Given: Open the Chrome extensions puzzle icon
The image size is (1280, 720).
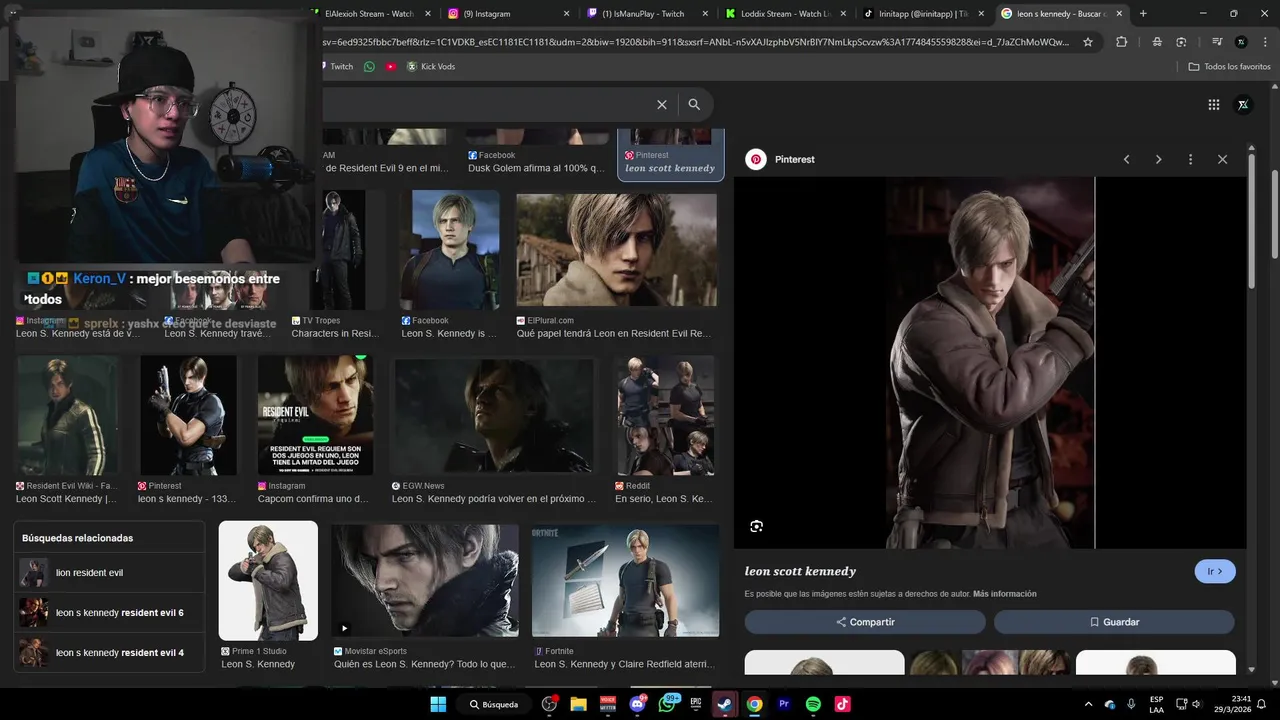Looking at the screenshot, I should tap(1121, 42).
